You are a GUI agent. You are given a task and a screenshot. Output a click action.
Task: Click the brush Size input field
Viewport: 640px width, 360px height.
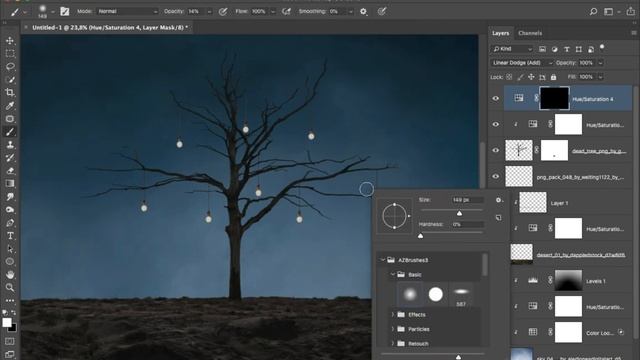pos(467,200)
